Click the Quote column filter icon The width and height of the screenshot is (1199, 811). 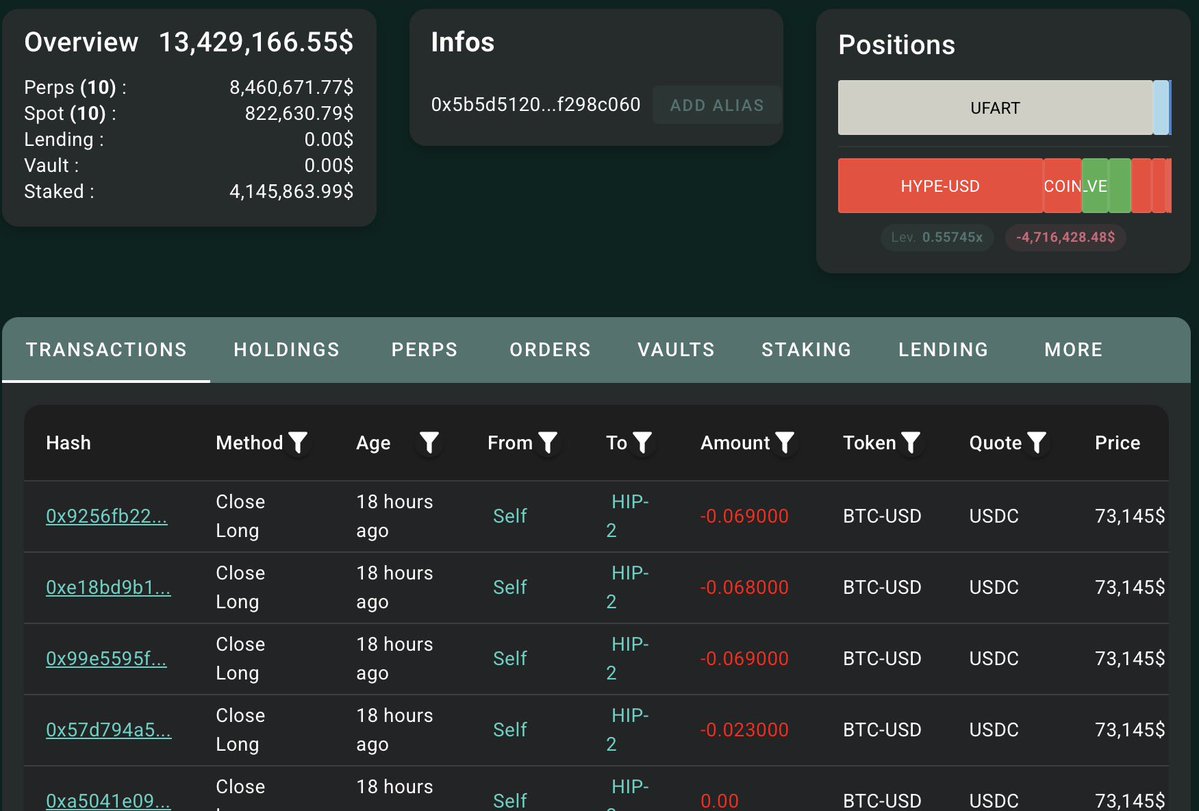click(x=1037, y=443)
